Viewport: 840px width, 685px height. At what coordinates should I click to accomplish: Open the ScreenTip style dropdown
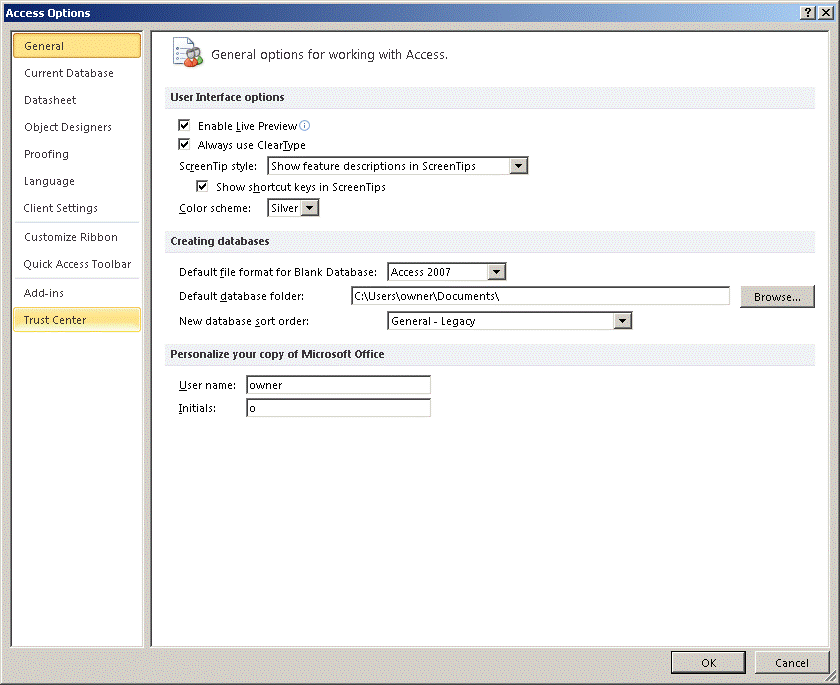[518, 166]
